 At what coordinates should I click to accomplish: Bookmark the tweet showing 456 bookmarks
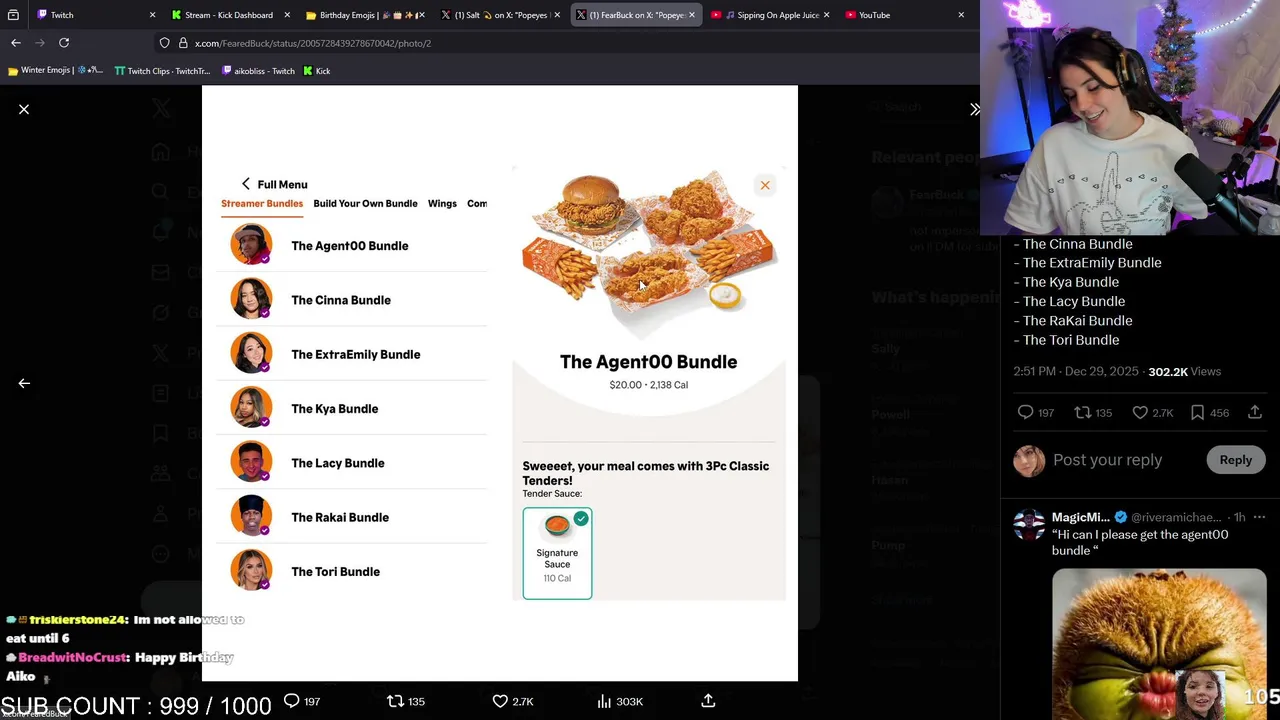pos(1197,412)
